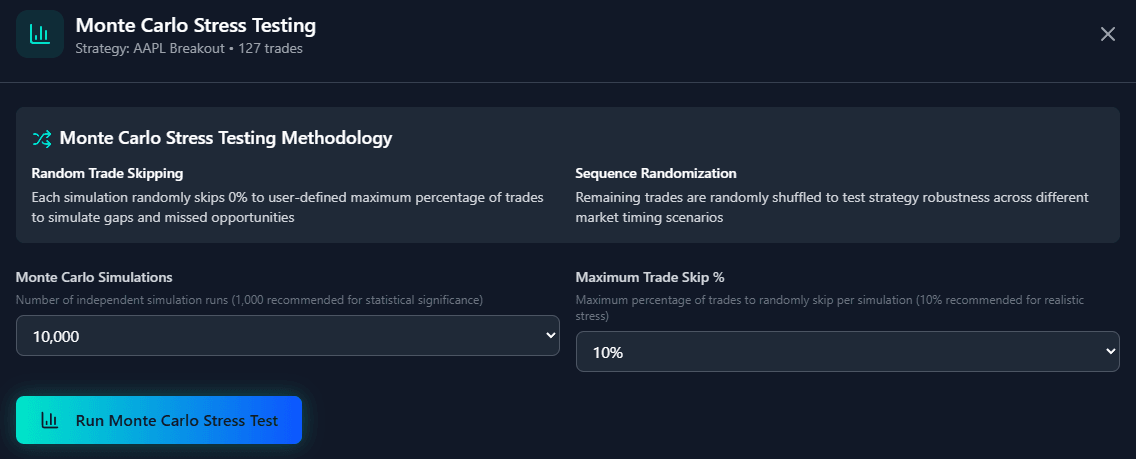Click the Maximum Trade Skip % label
The image size is (1136, 459).
click(x=649, y=277)
